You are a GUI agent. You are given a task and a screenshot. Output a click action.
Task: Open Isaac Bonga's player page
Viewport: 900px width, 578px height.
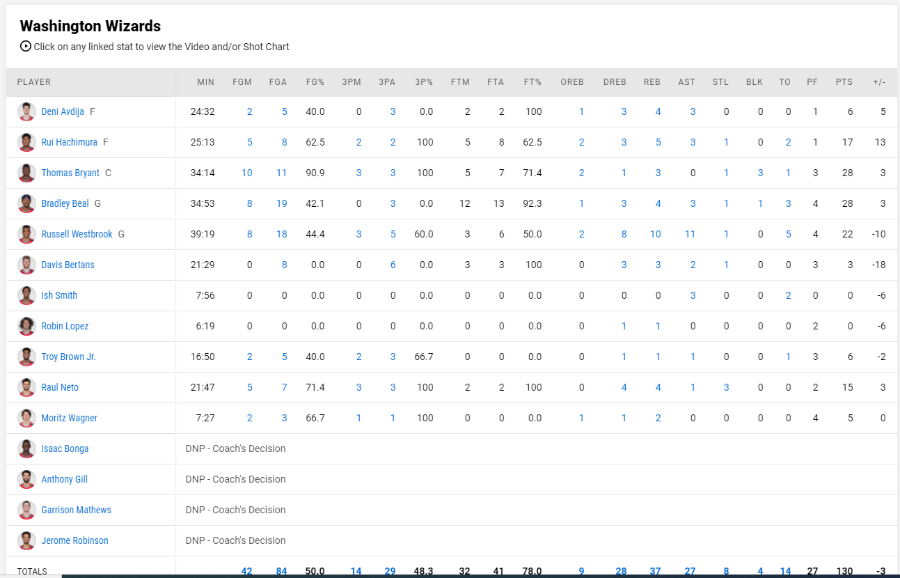point(65,448)
